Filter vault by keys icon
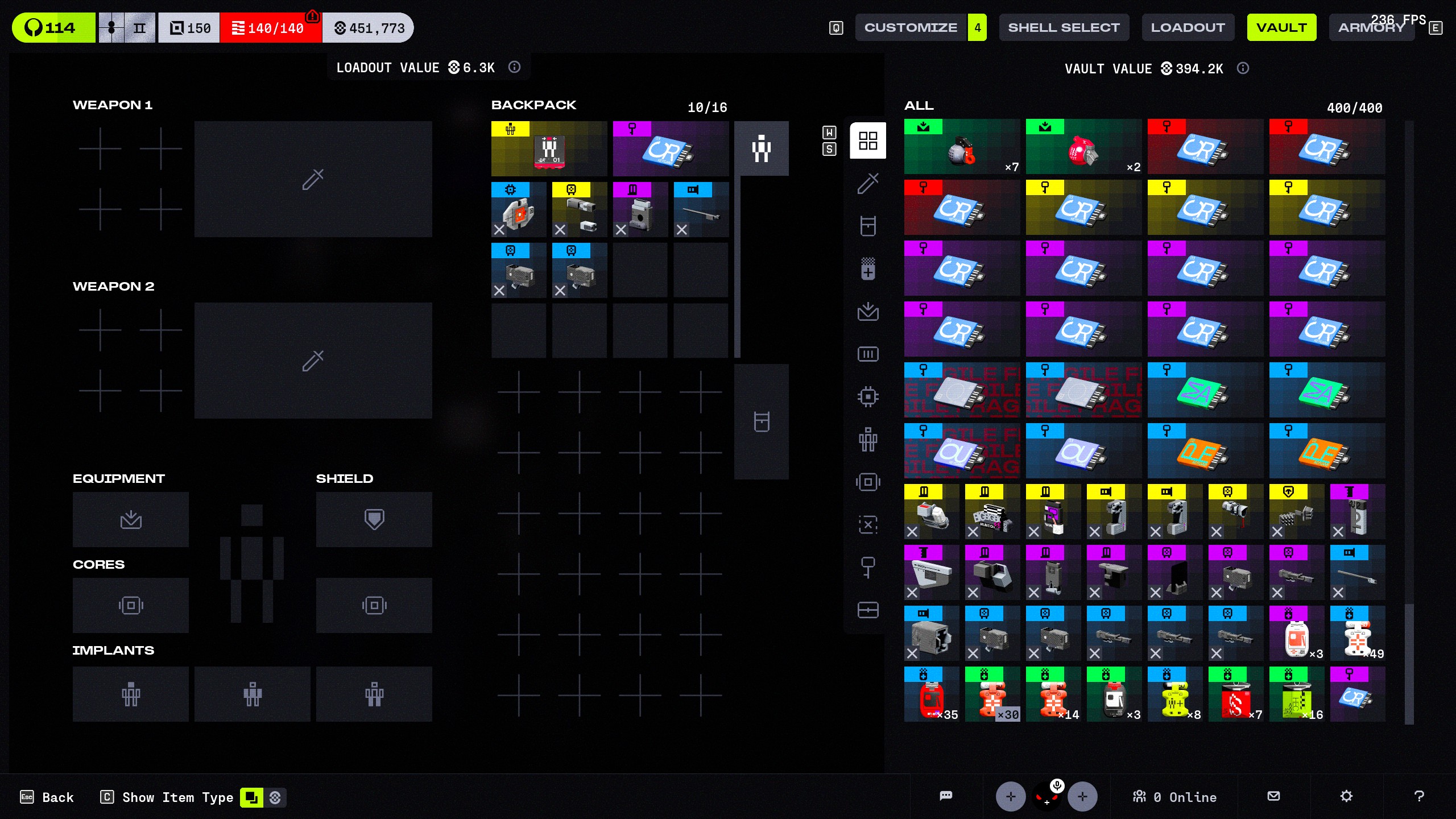Viewport: 1456px width, 819px height. 868,567
